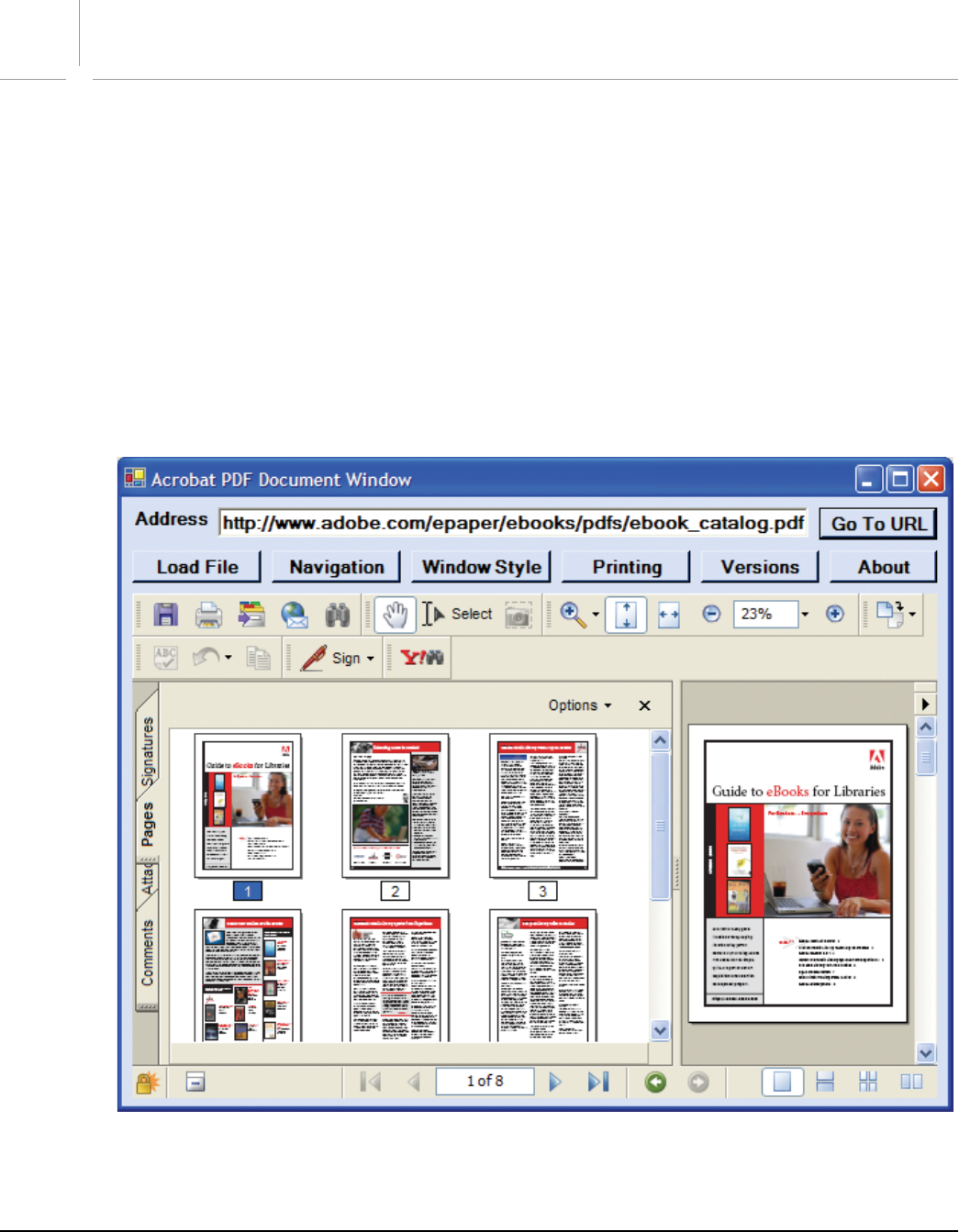The height and width of the screenshot is (1232, 959).
Task: Open the rotate view dropdown arrow
Action: [912, 615]
